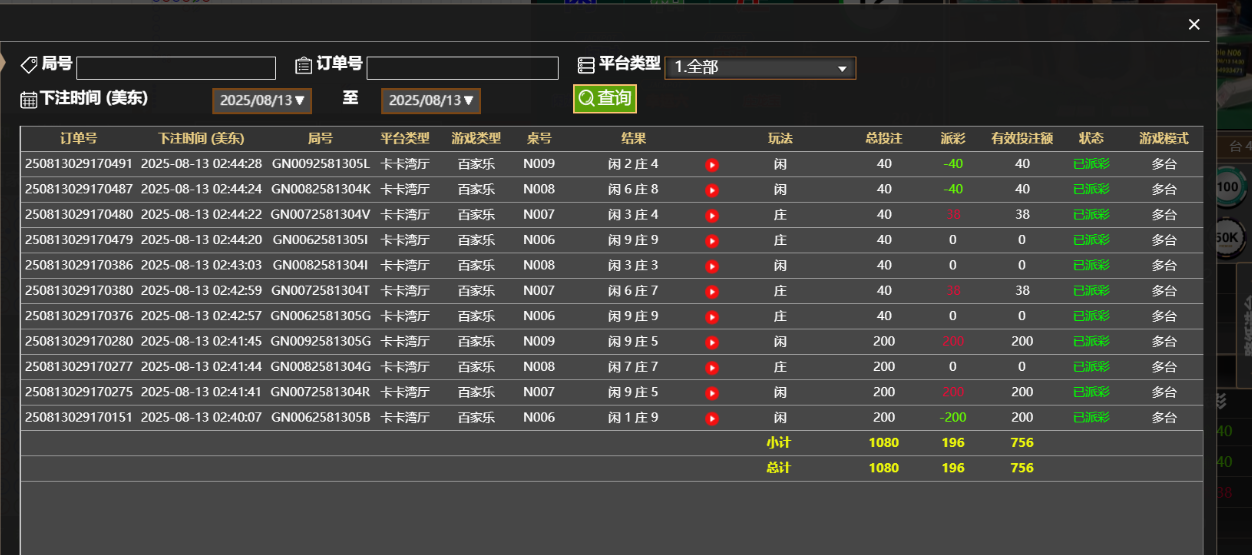
Task: Select order number 250813029170151
Action: [78, 418]
